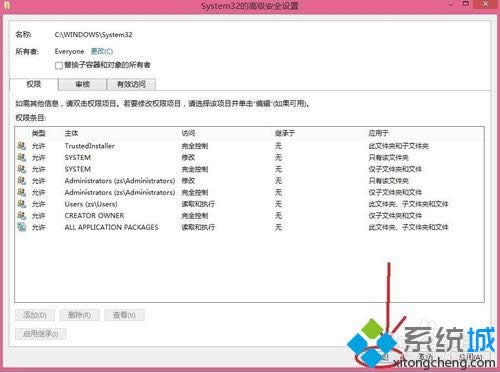Click the 添加(D) button
500x373 pixels.
pyautogui.click(x=35, y=315)
